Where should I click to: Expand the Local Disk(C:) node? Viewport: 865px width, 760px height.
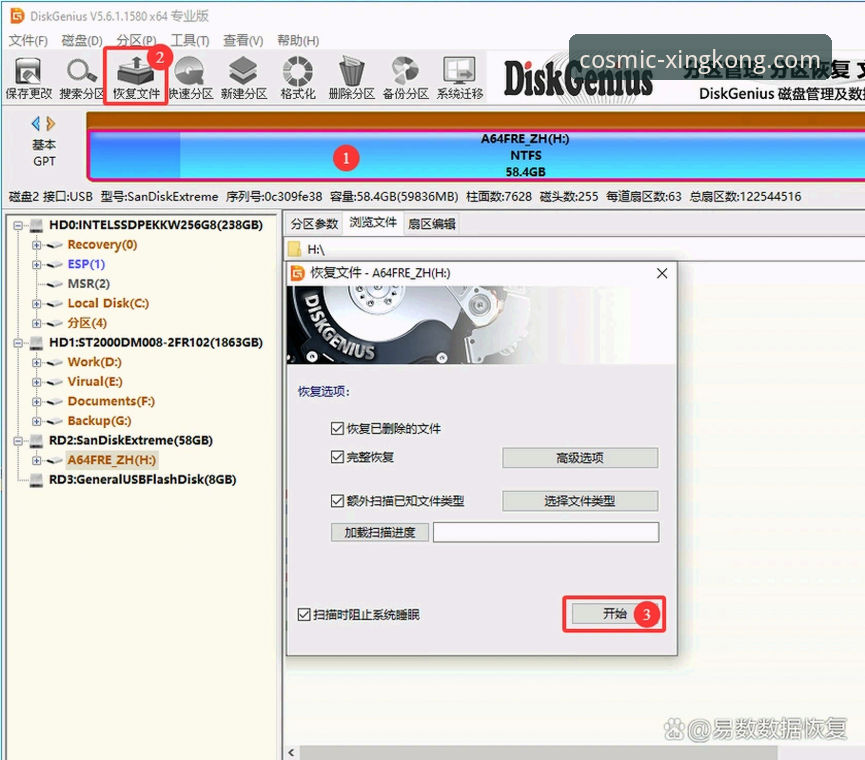tap(36, 304)
